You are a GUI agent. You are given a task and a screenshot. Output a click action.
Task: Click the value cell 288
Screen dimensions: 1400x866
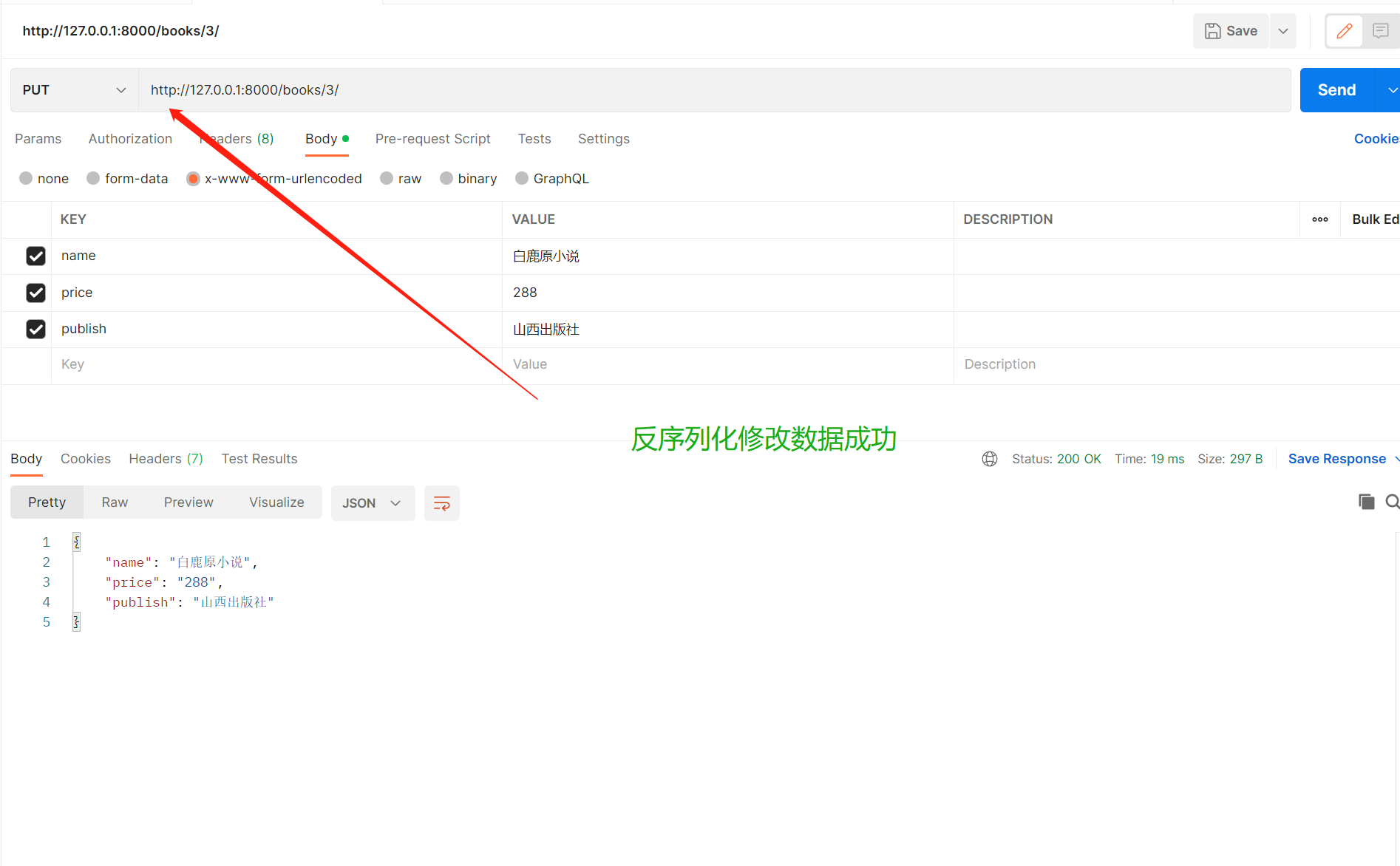click(x=728, y=293)
